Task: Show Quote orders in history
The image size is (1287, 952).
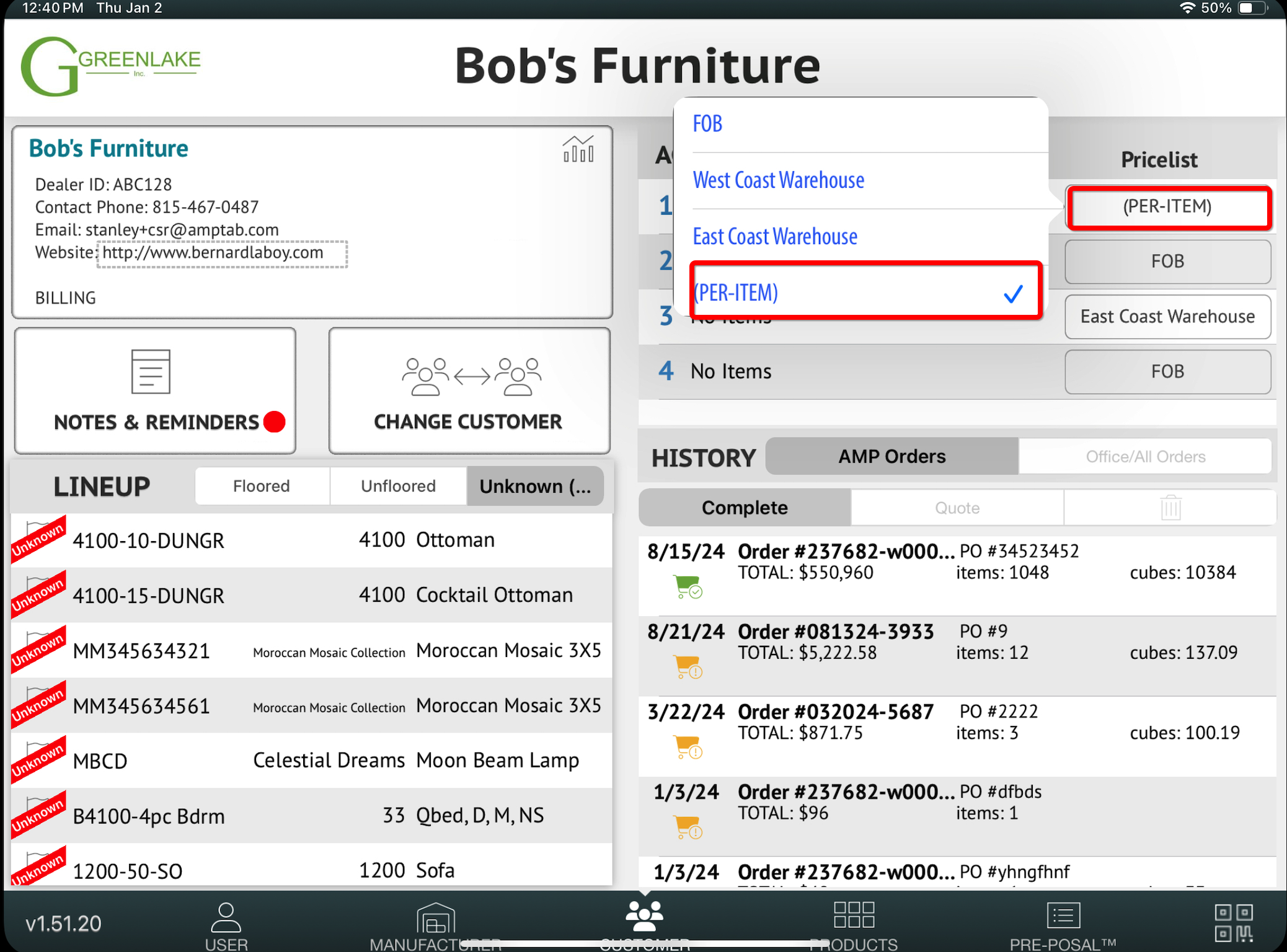Action: coord(957,508)
